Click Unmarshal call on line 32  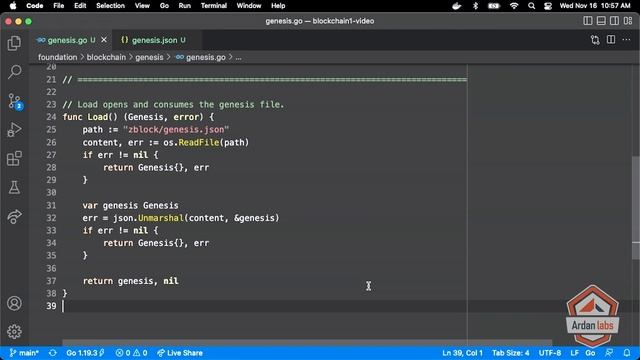161,218
